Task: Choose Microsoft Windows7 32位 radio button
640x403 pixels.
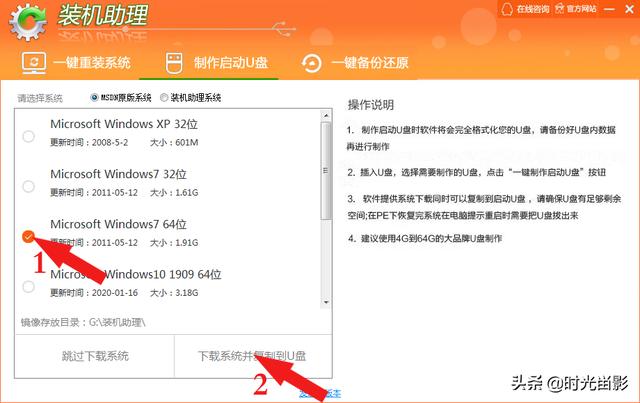Action: click(28, 186)
